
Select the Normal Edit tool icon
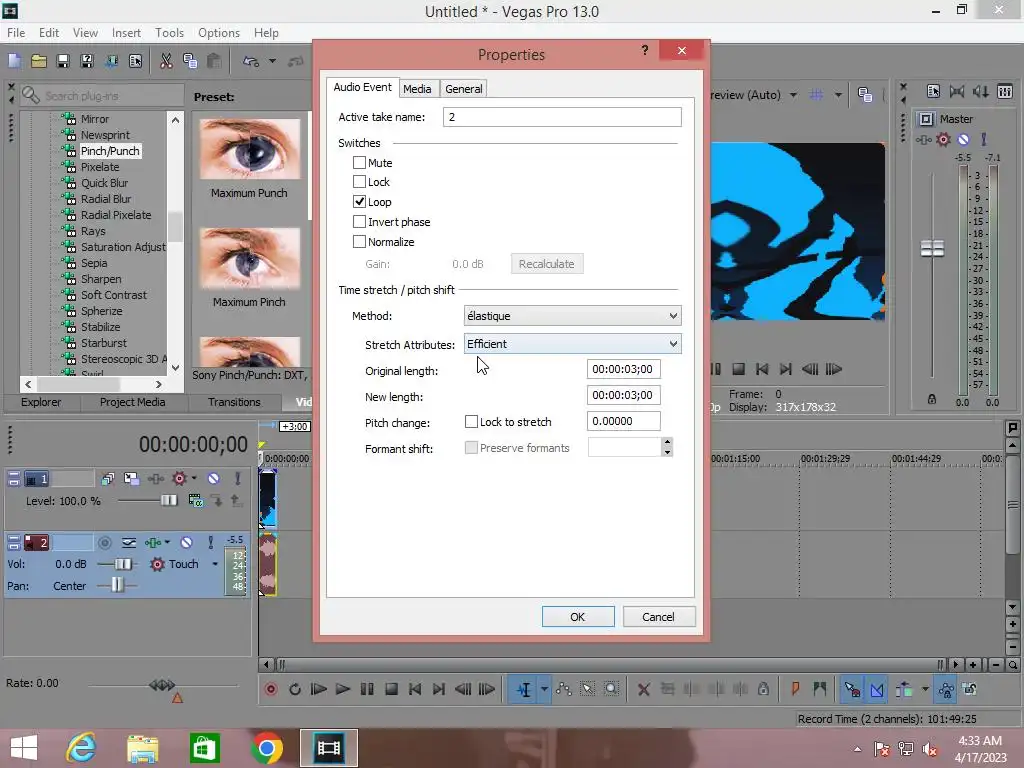click(x=524, y=689)
